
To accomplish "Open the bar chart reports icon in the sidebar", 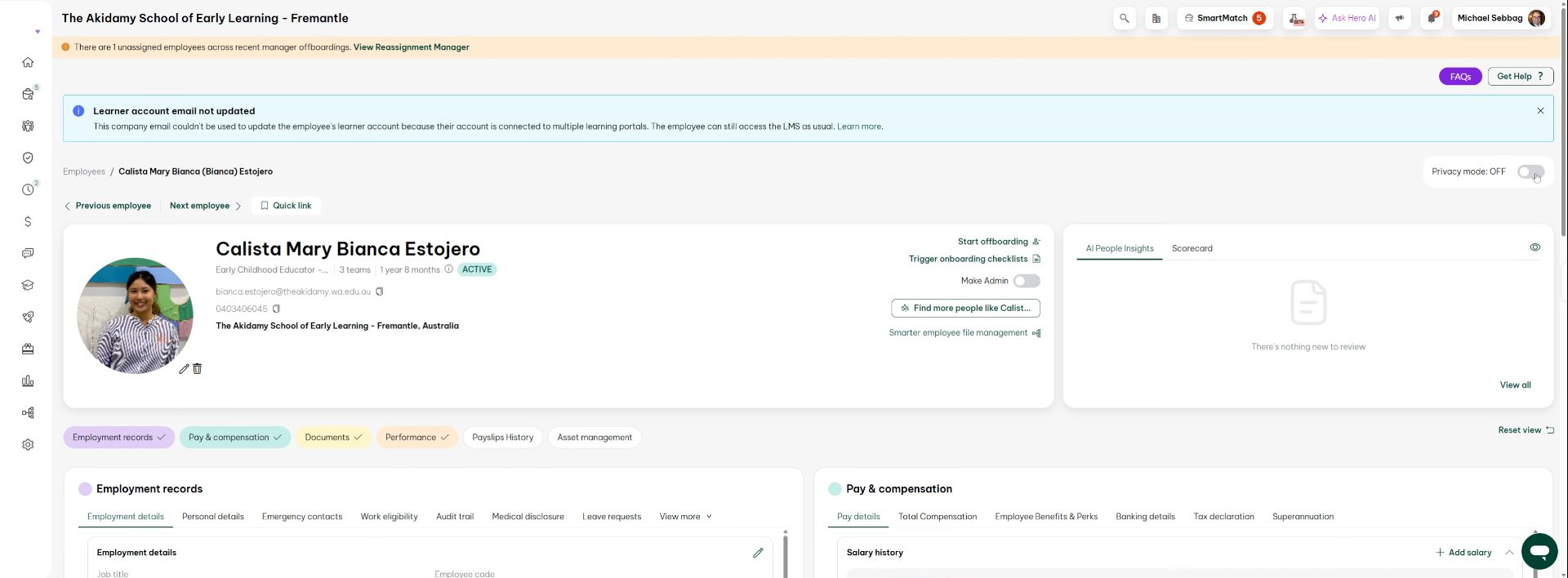I will [28, 380].
